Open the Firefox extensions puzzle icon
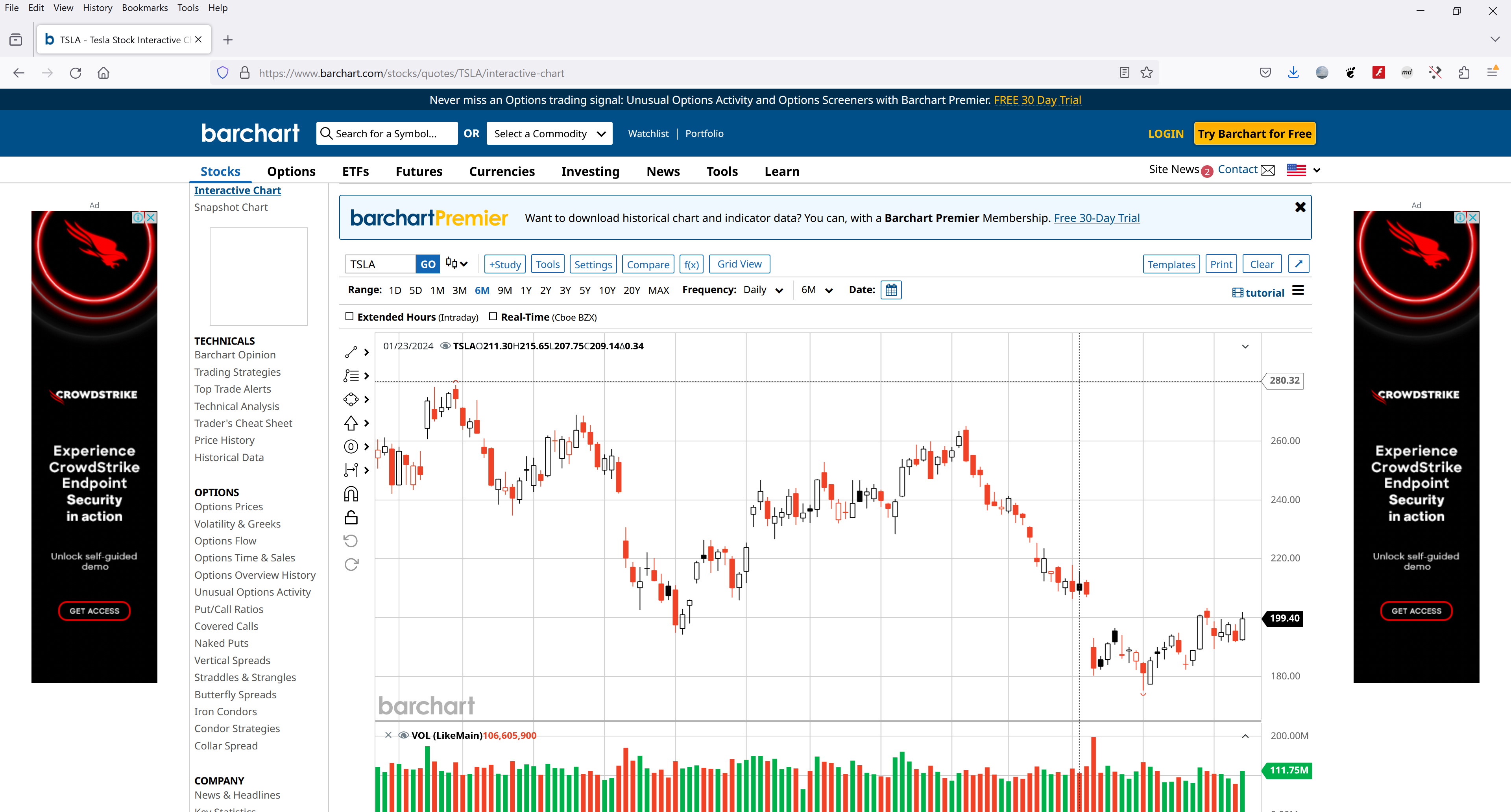This screenshot has height=812, width=1511. 1463,73
